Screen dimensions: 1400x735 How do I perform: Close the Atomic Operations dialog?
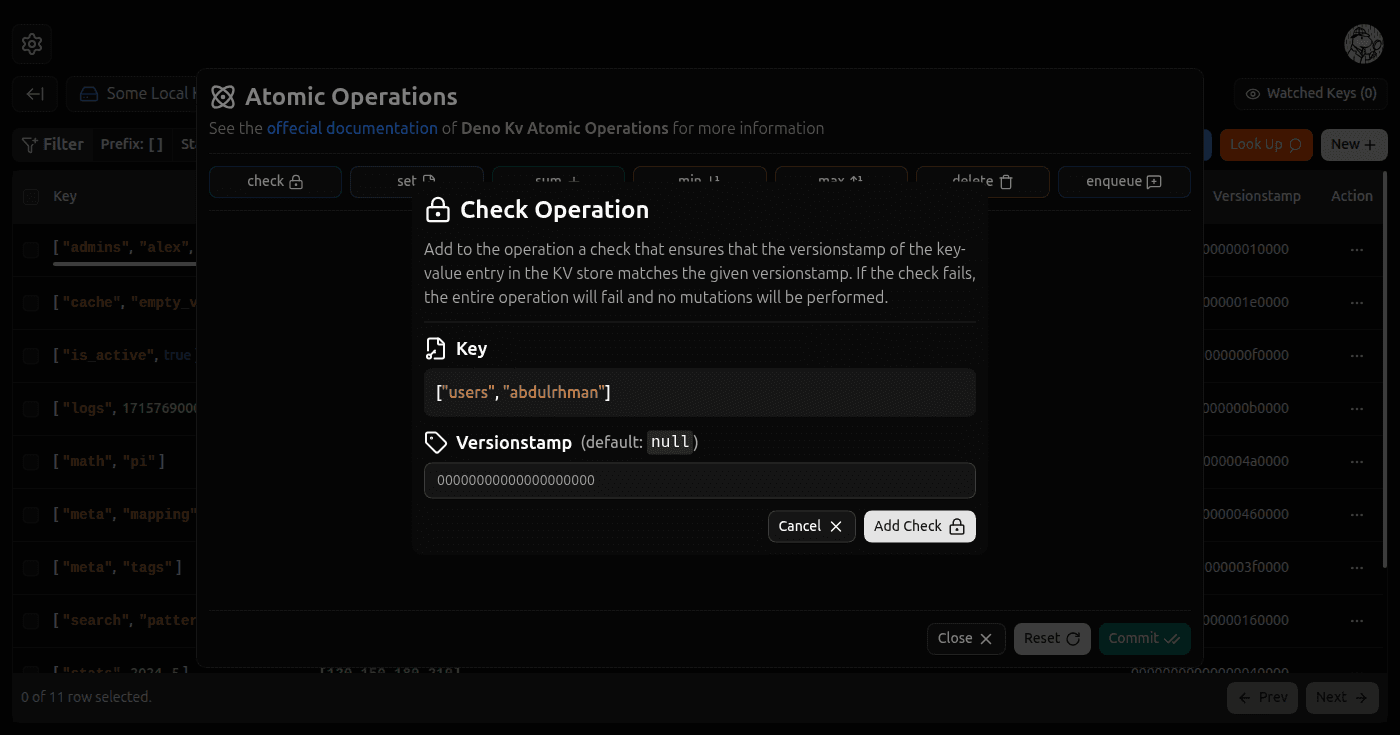pyautogui.click(x=966, y=638)
